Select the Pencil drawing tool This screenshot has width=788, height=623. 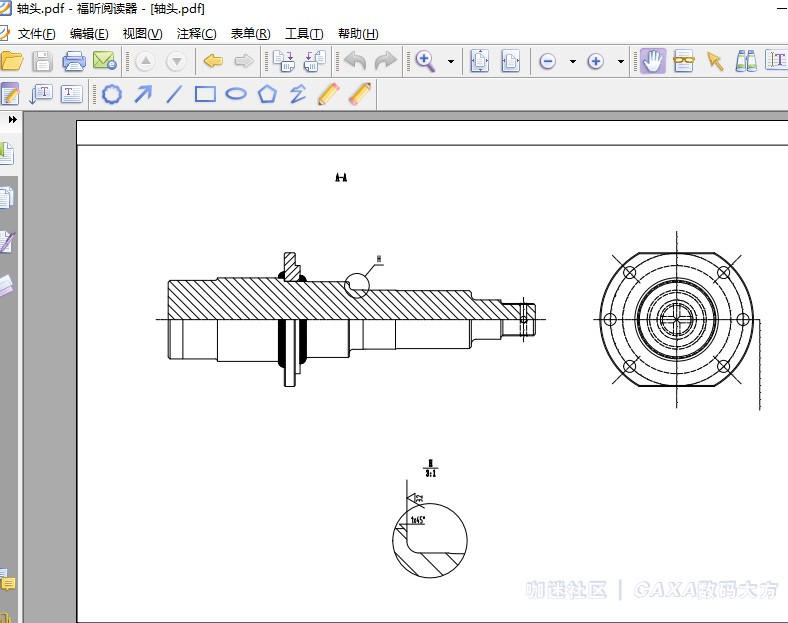[329, 94]
